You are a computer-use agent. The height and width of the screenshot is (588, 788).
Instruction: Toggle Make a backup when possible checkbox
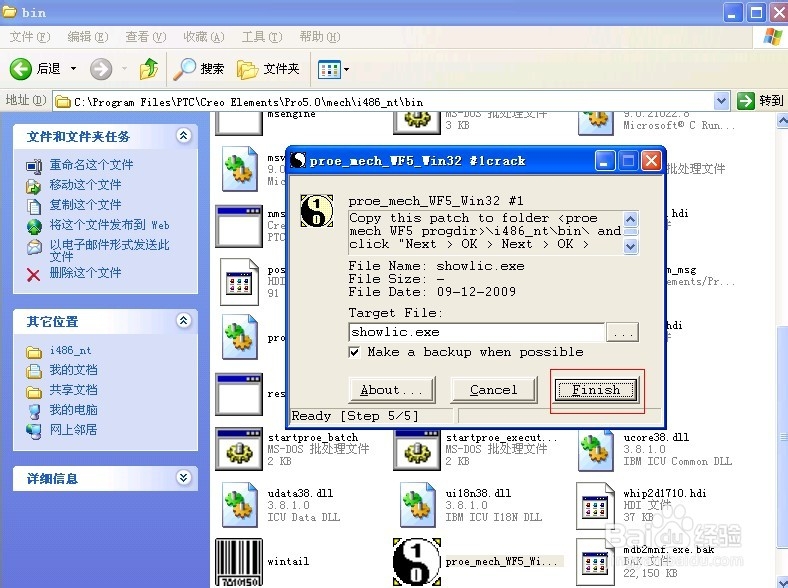354,352
